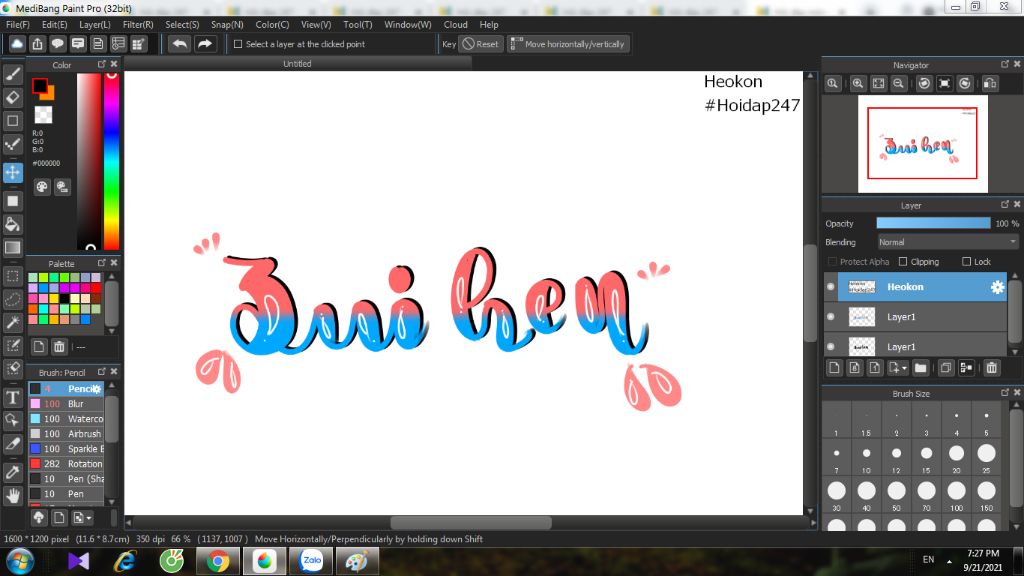Select the Hand tool
This screenshot has width=1024, height=576.
click(12, 496)
